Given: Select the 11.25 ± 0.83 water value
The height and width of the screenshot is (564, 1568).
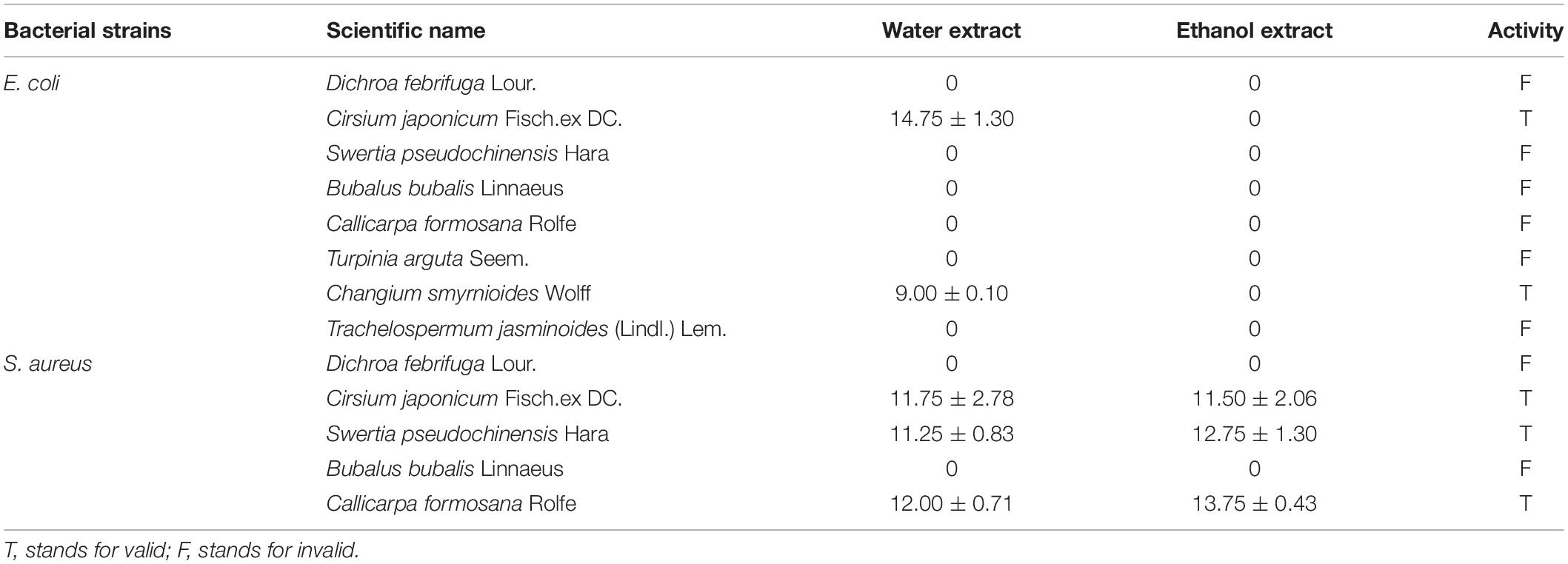Looking at the screenshot, I should click(x=952, y=434).
